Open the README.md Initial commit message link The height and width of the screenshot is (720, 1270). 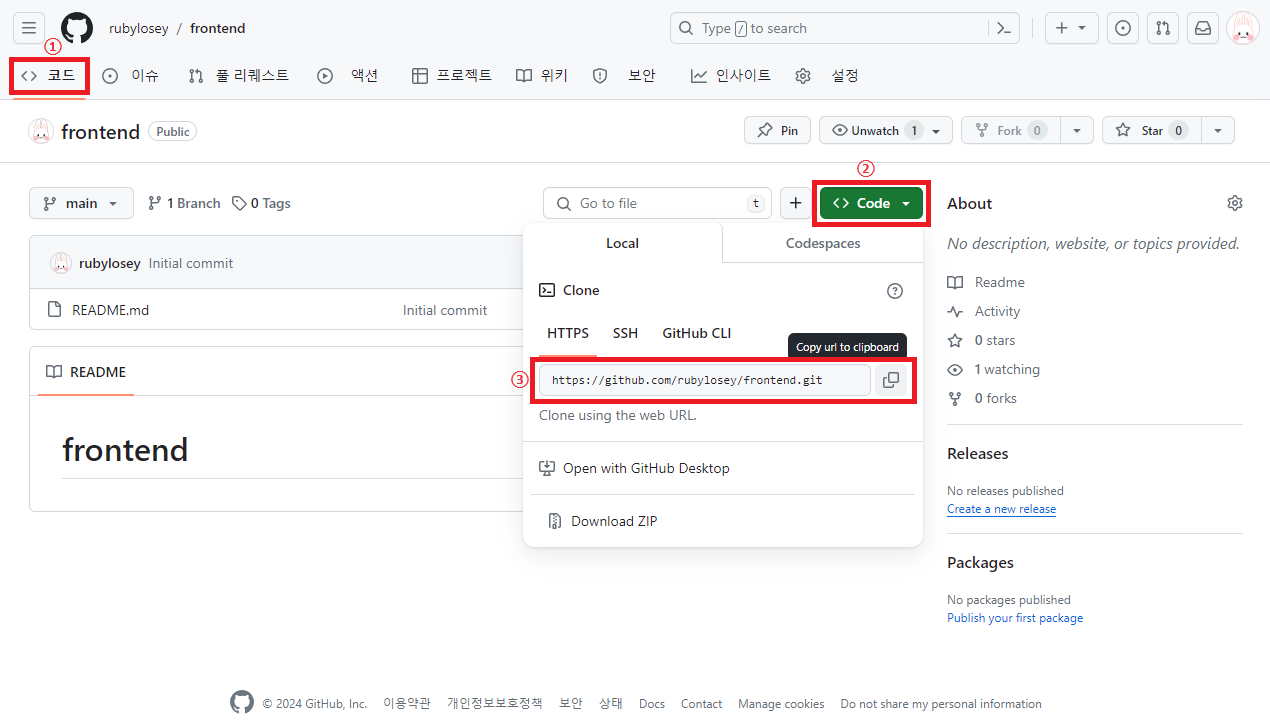click(445, 310)
